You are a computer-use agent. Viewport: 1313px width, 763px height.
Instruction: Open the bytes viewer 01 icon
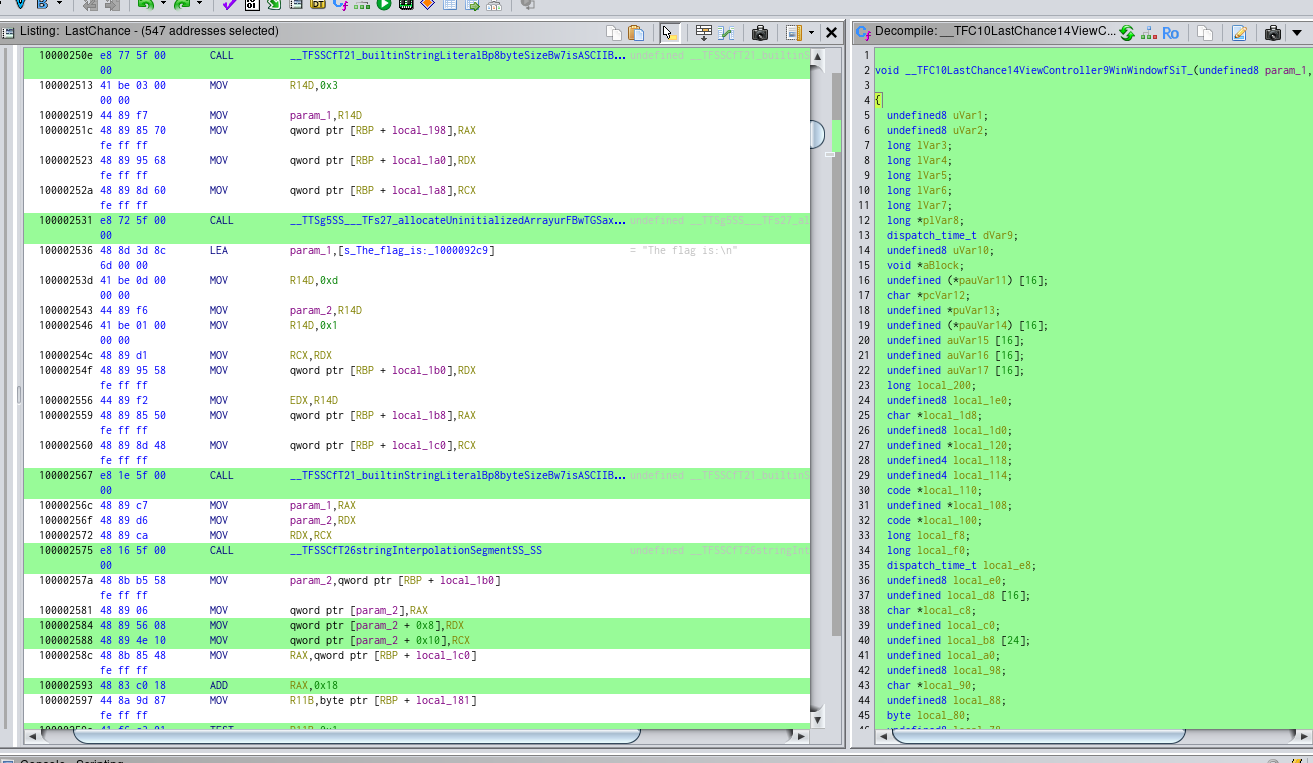coord(252,5)
